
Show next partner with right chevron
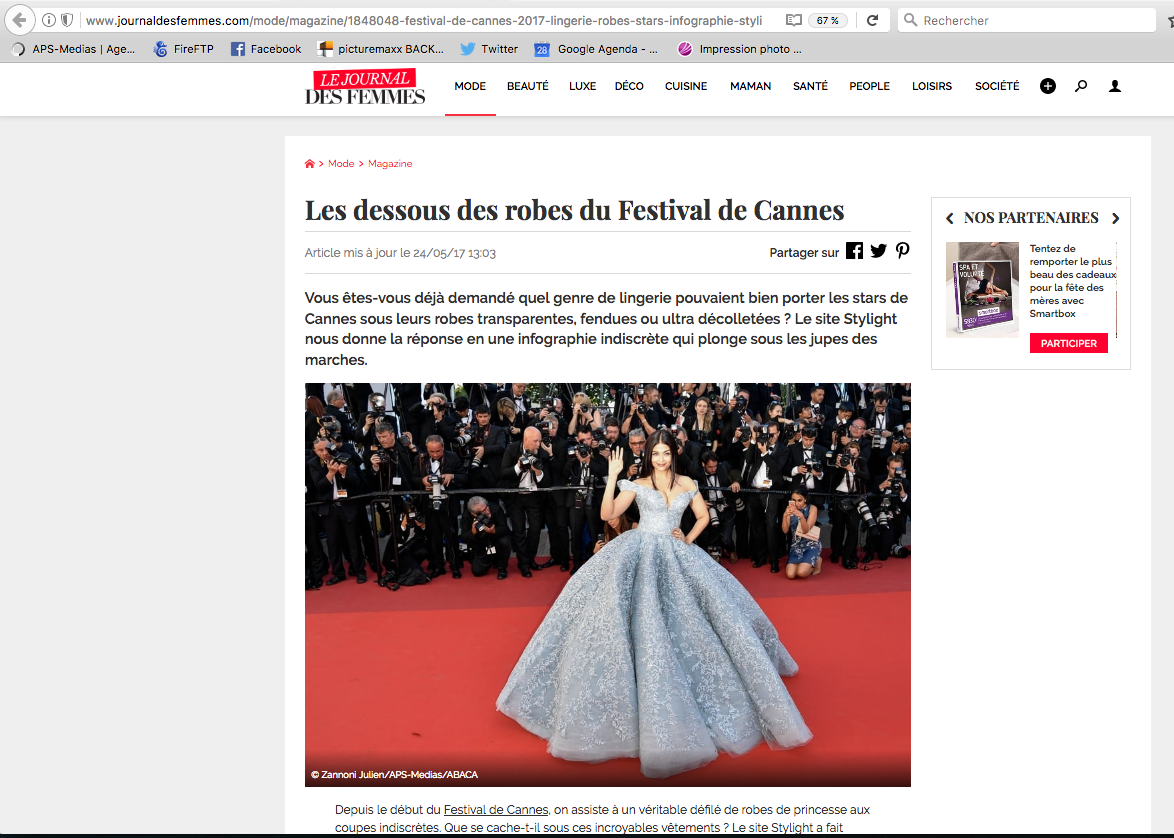[x=1116, y=218]
